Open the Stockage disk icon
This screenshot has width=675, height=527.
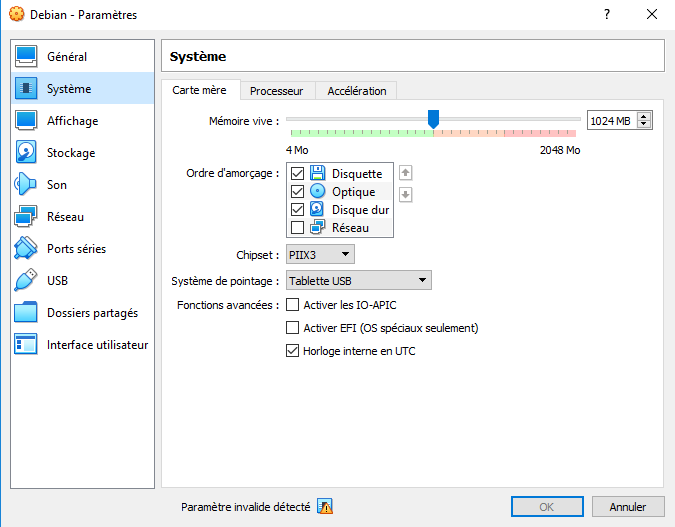(x=26, y=152)
